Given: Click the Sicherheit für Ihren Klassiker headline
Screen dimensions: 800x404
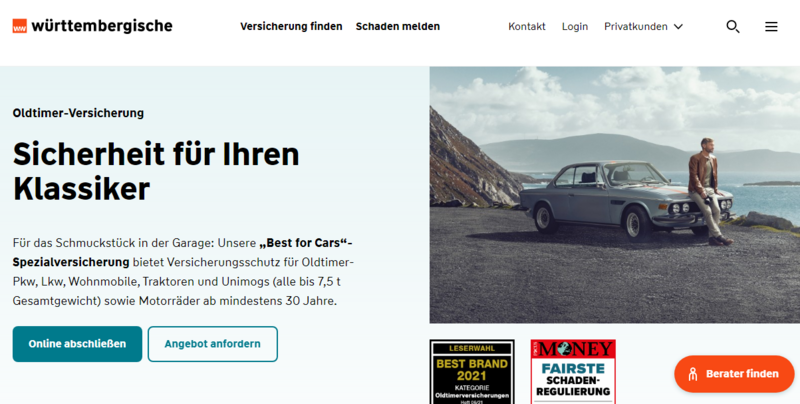Looking at the screenshot, I should click(156, 171).
